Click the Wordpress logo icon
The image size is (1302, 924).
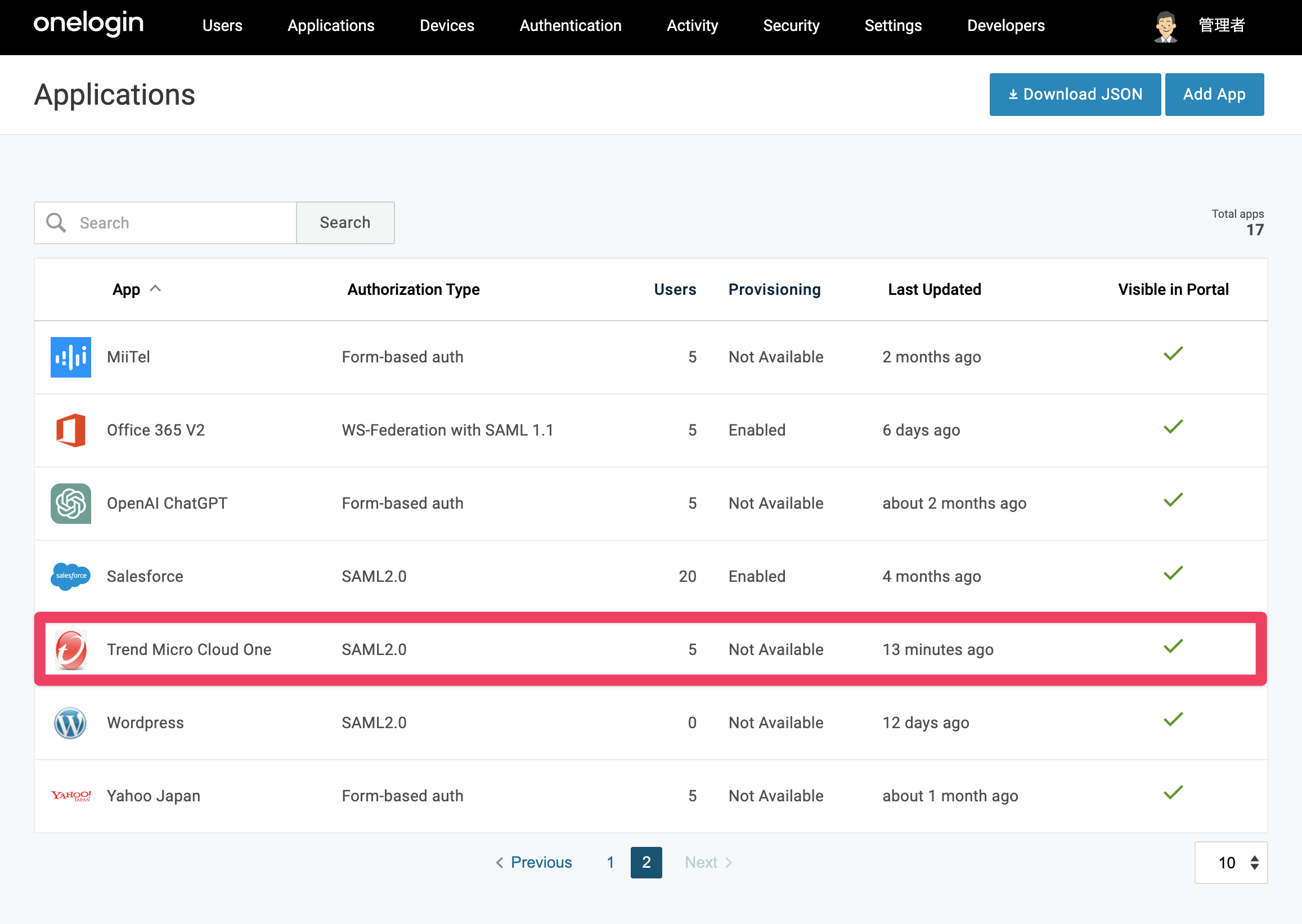(x=70, y=723)
